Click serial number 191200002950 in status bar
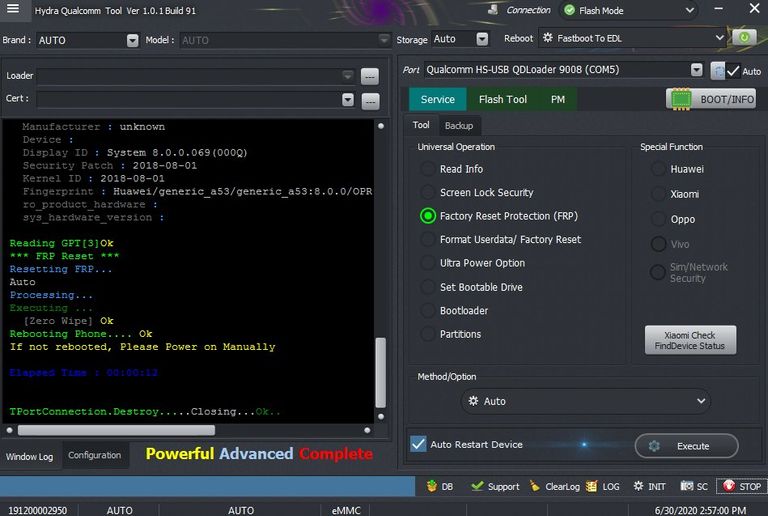Viewport: 768px width, 516px height. [38, 510]
